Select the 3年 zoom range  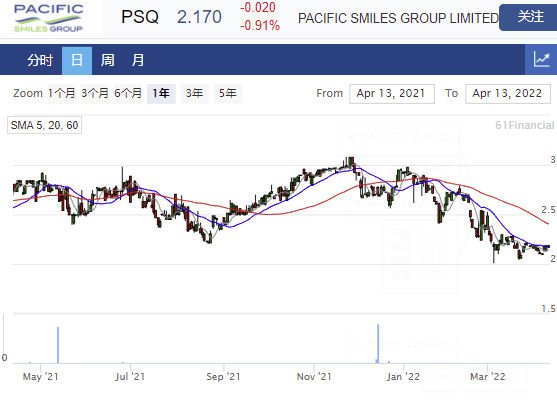[194, 94]
